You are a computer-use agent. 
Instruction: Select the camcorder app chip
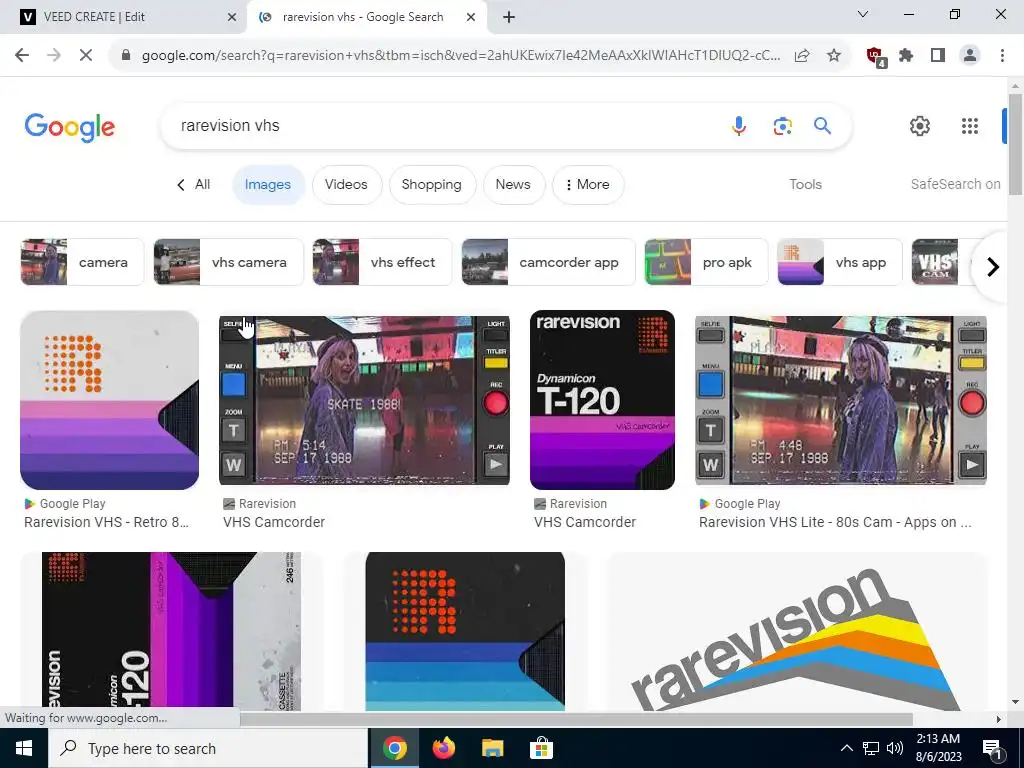point(549,263)
